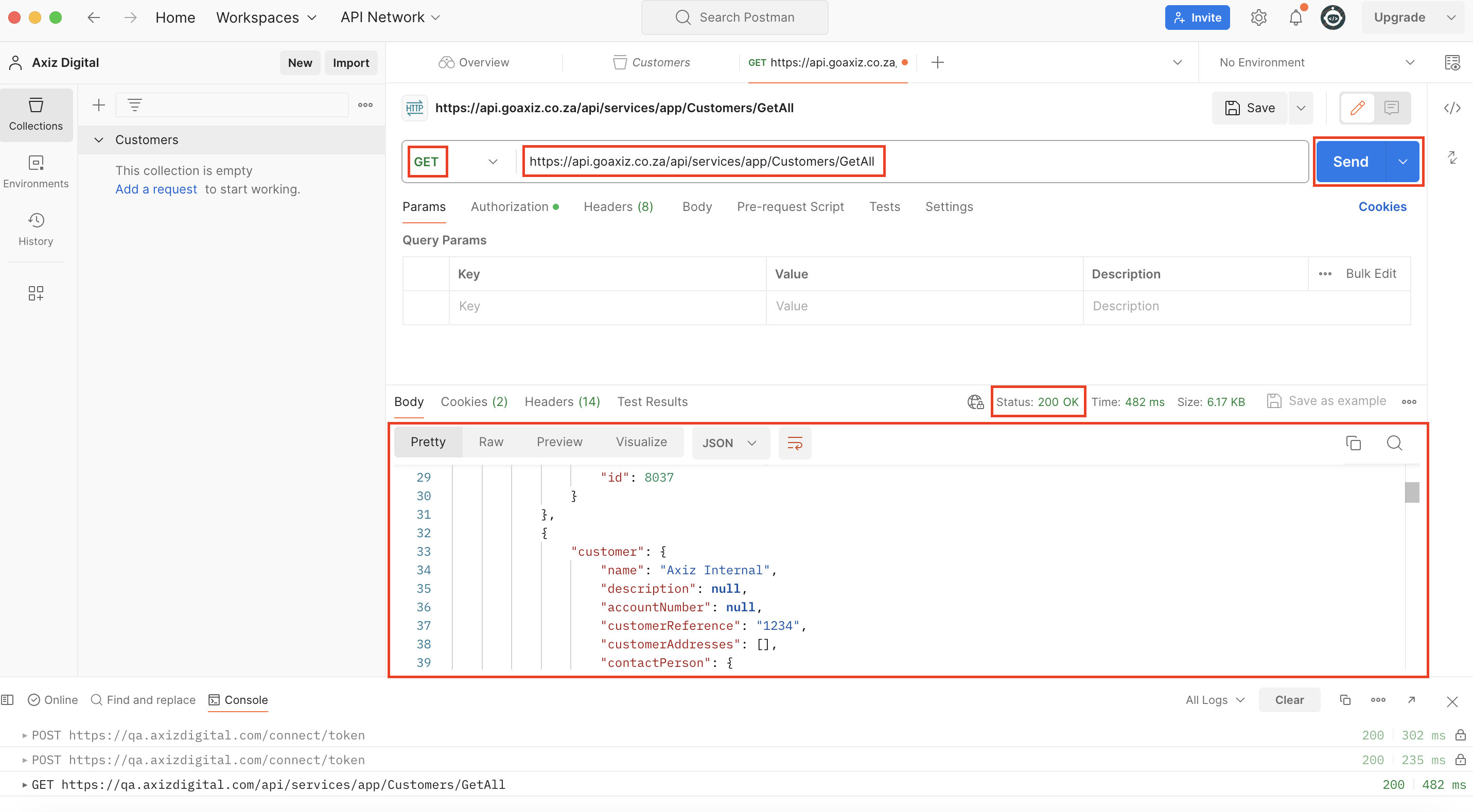1473x812 pixels.
Task: Toggle line wrap in response body
Action: pos(795,443)
